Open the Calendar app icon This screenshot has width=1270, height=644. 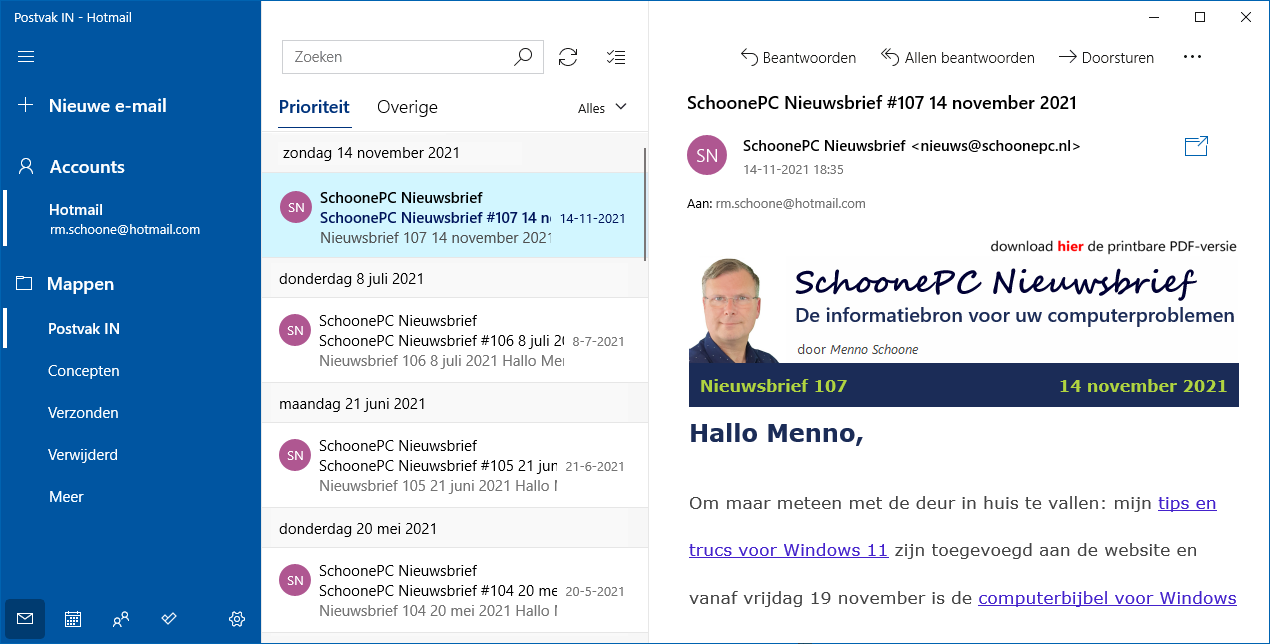point(73,619)
